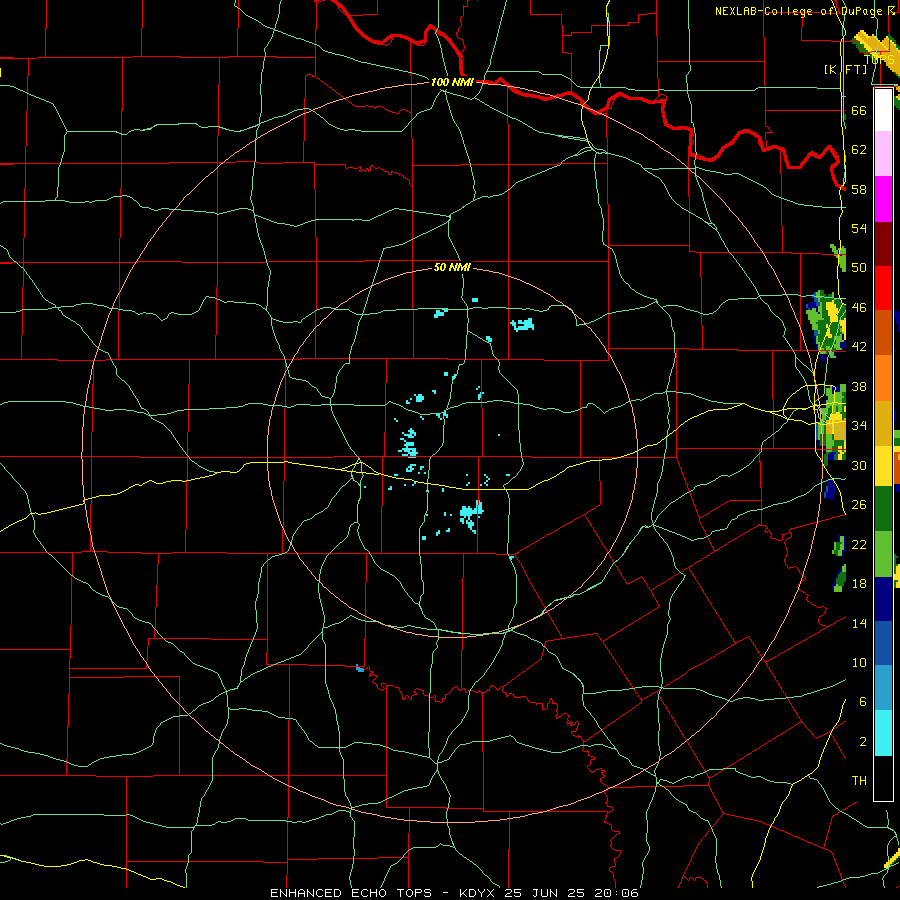Select the dark red legend color band
This screenshot has width=900, height=900.
(883, 243)
